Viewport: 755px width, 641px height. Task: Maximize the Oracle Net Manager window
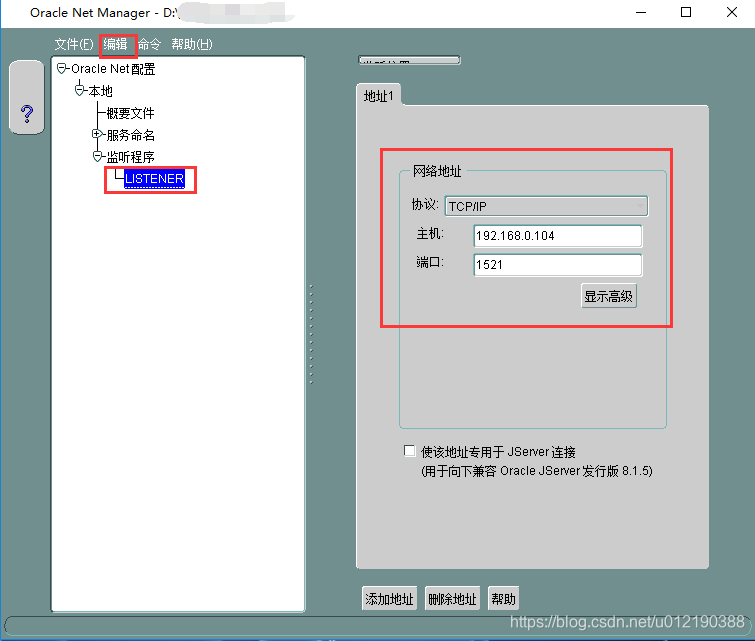point(686,13)
